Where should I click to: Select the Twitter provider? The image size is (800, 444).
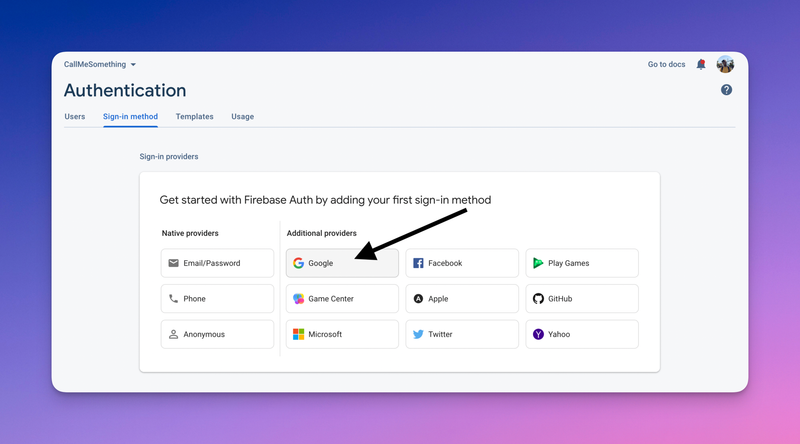click(x=462, y=334)
